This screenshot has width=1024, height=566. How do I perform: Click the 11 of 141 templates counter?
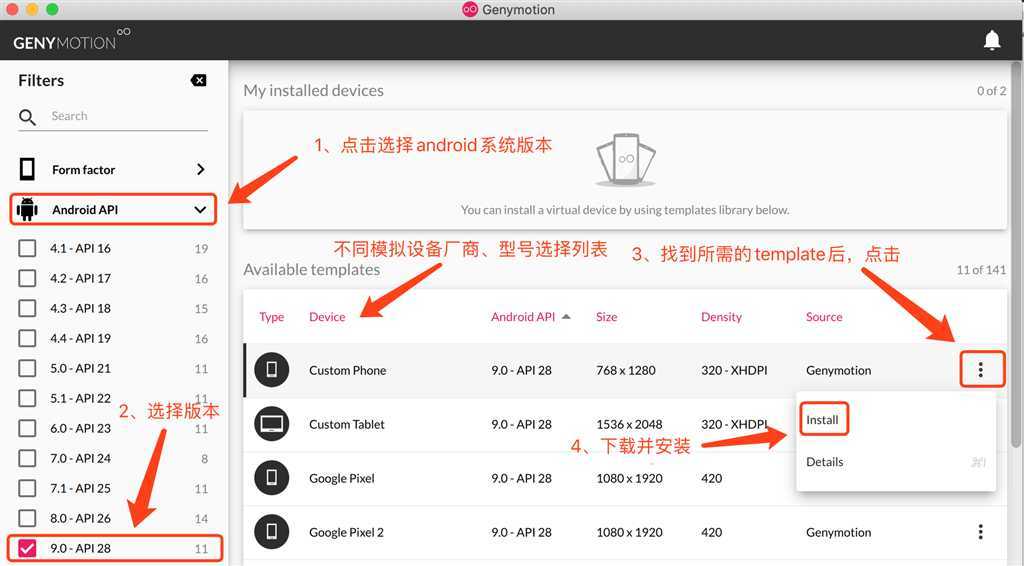981,270
